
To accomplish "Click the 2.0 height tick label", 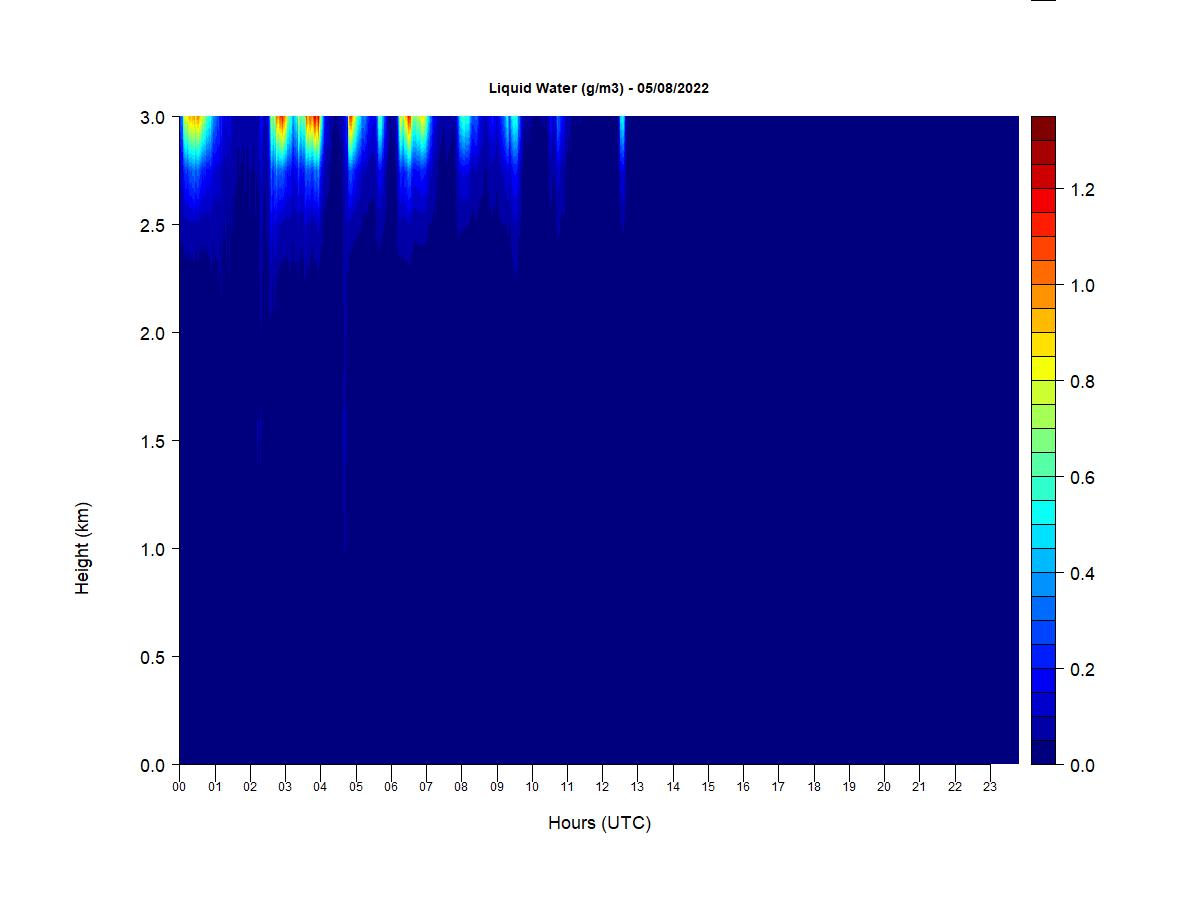I will [153, 333].
